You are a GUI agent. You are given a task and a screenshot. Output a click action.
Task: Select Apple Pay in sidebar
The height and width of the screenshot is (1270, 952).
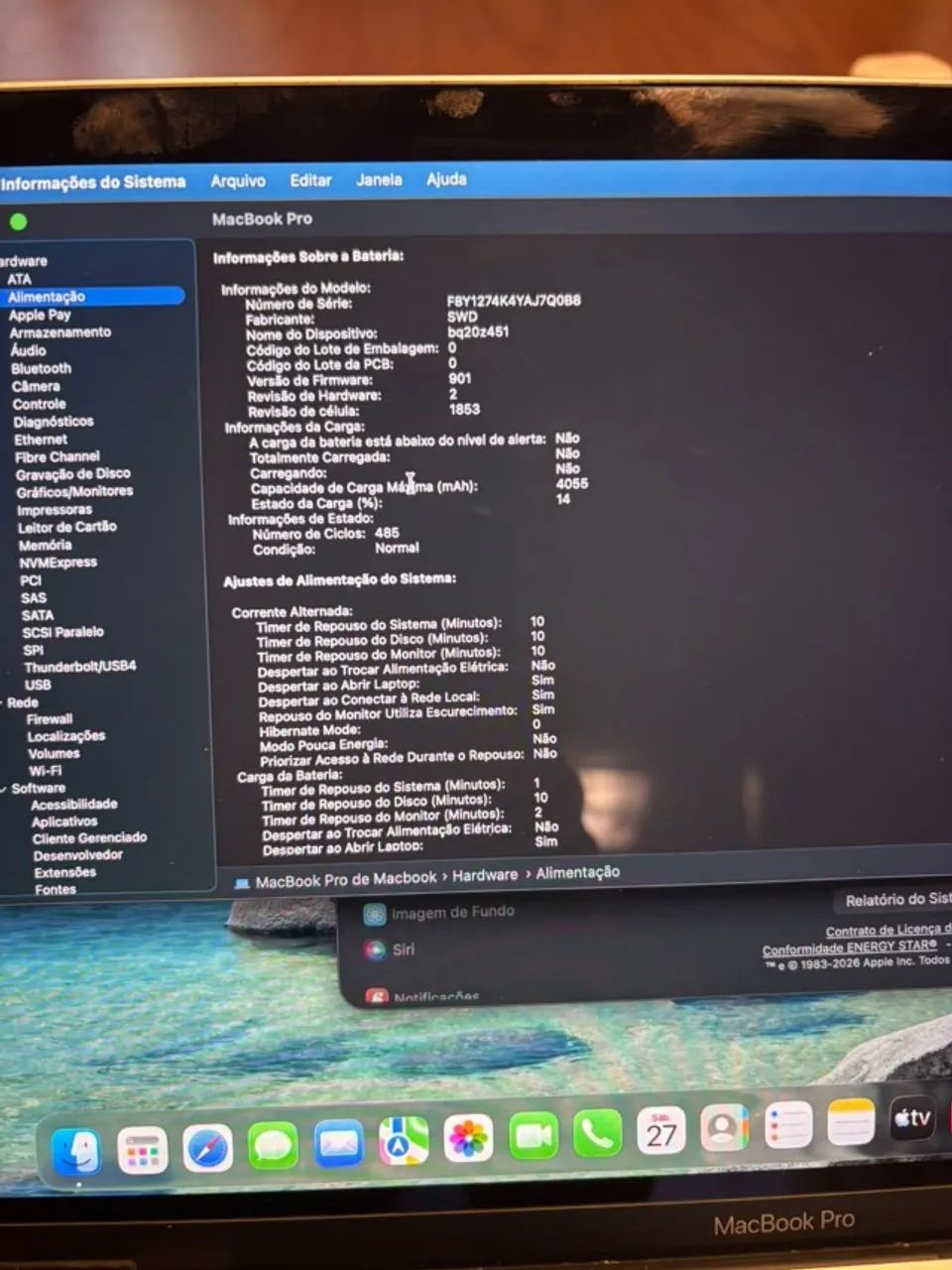pos(40,315)
